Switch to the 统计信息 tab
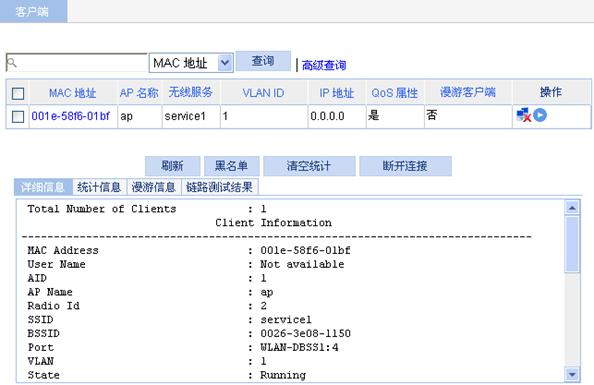 tap(99, 187)
